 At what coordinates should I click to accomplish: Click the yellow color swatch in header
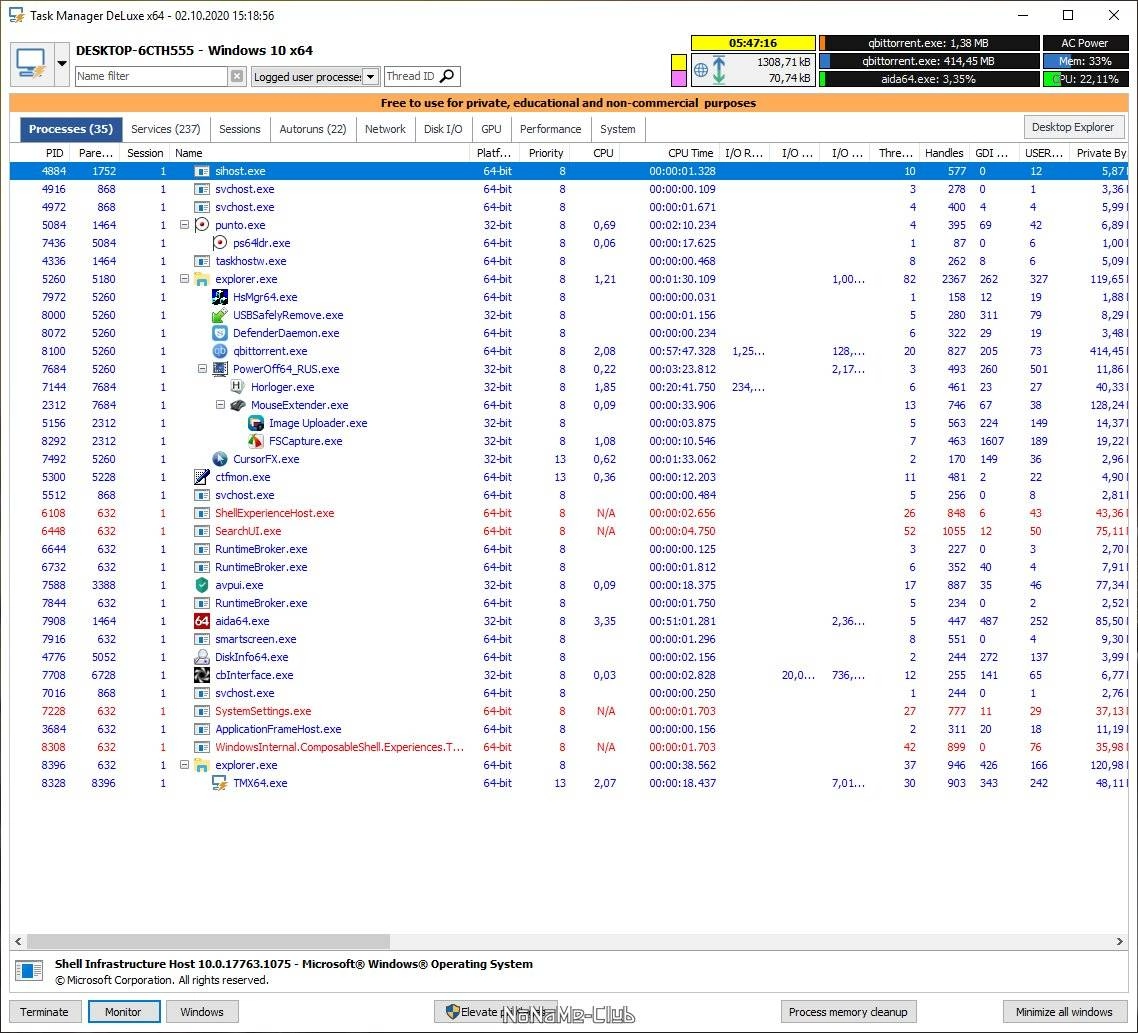[x=679, y=61]
